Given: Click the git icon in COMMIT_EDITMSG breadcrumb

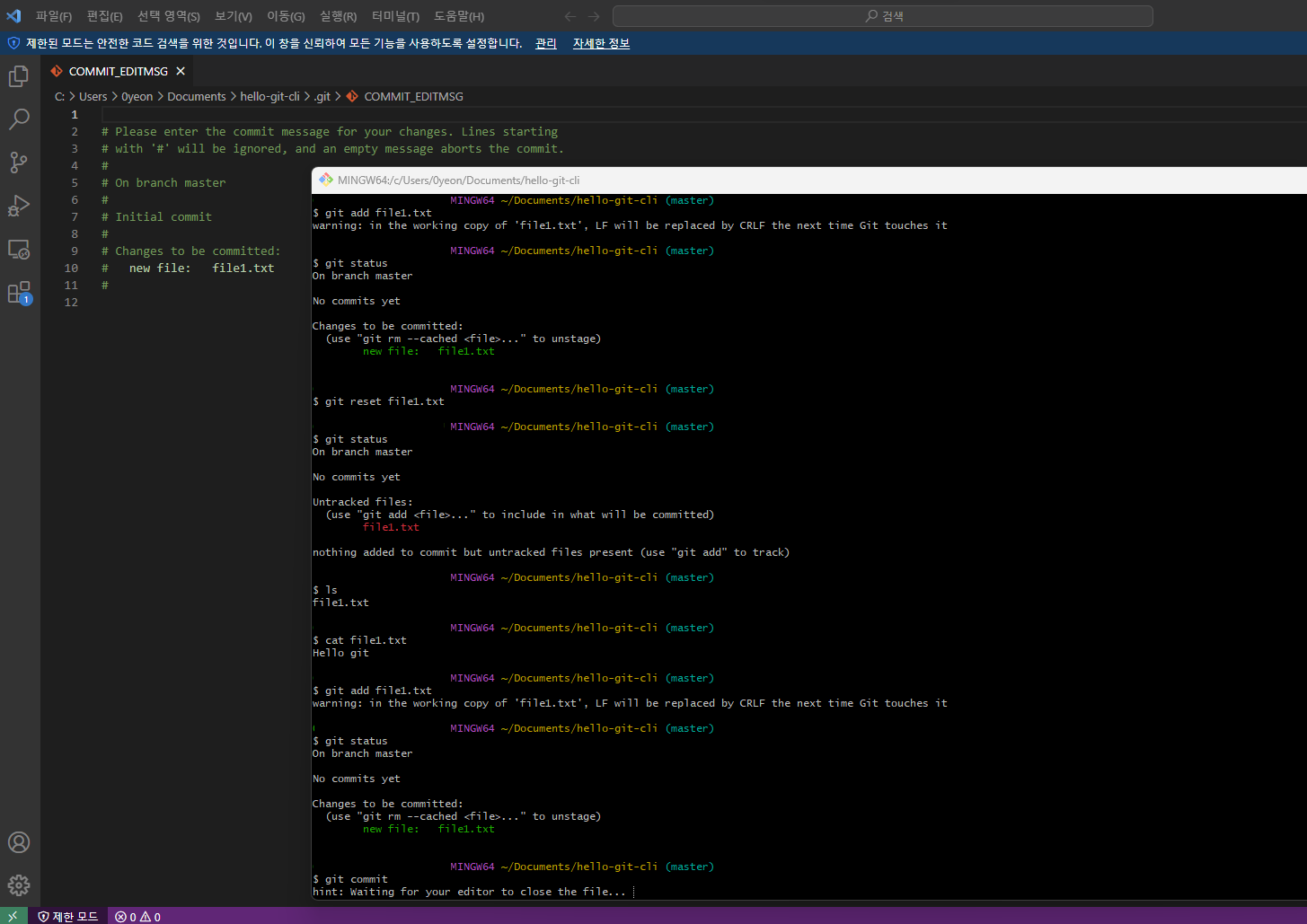Looking at the screenshot, I should (352, 96).
